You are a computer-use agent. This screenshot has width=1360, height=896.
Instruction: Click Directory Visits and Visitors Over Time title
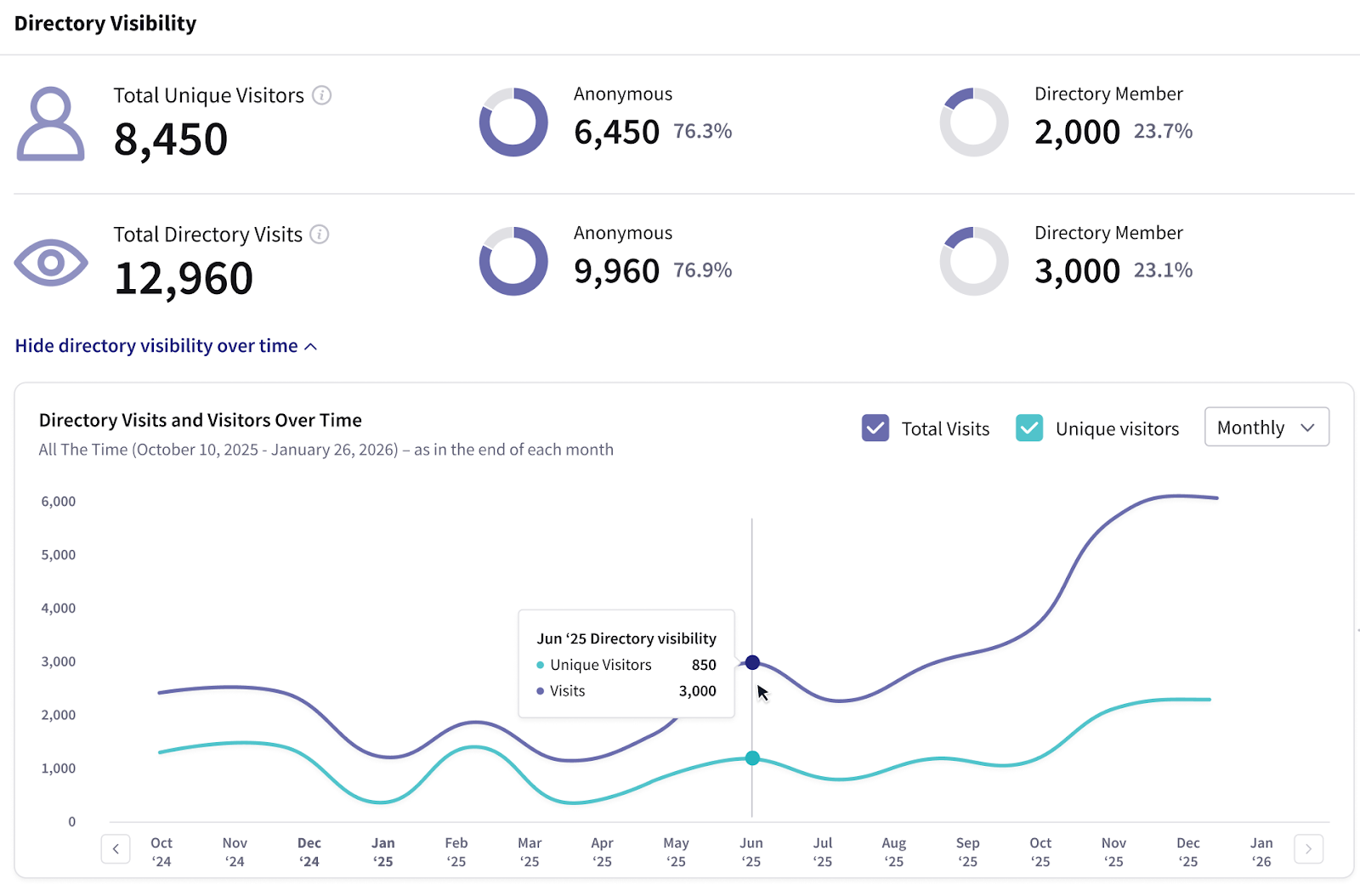tap(201, 420)
